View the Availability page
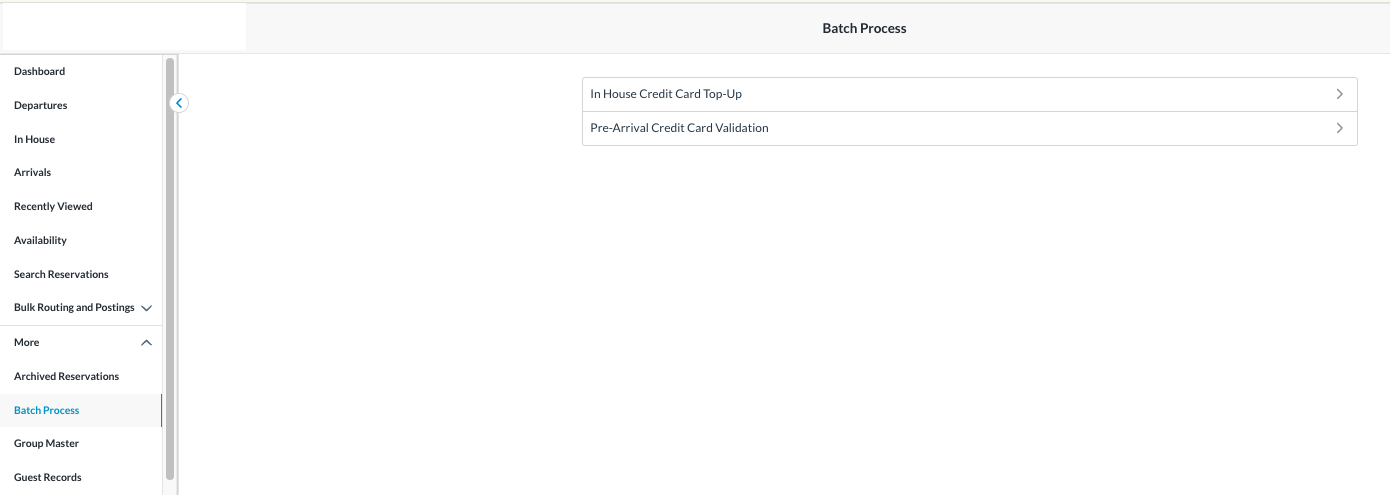This screenshot has width=1390, height=495. pyautogui.click(x=41, y=240)
